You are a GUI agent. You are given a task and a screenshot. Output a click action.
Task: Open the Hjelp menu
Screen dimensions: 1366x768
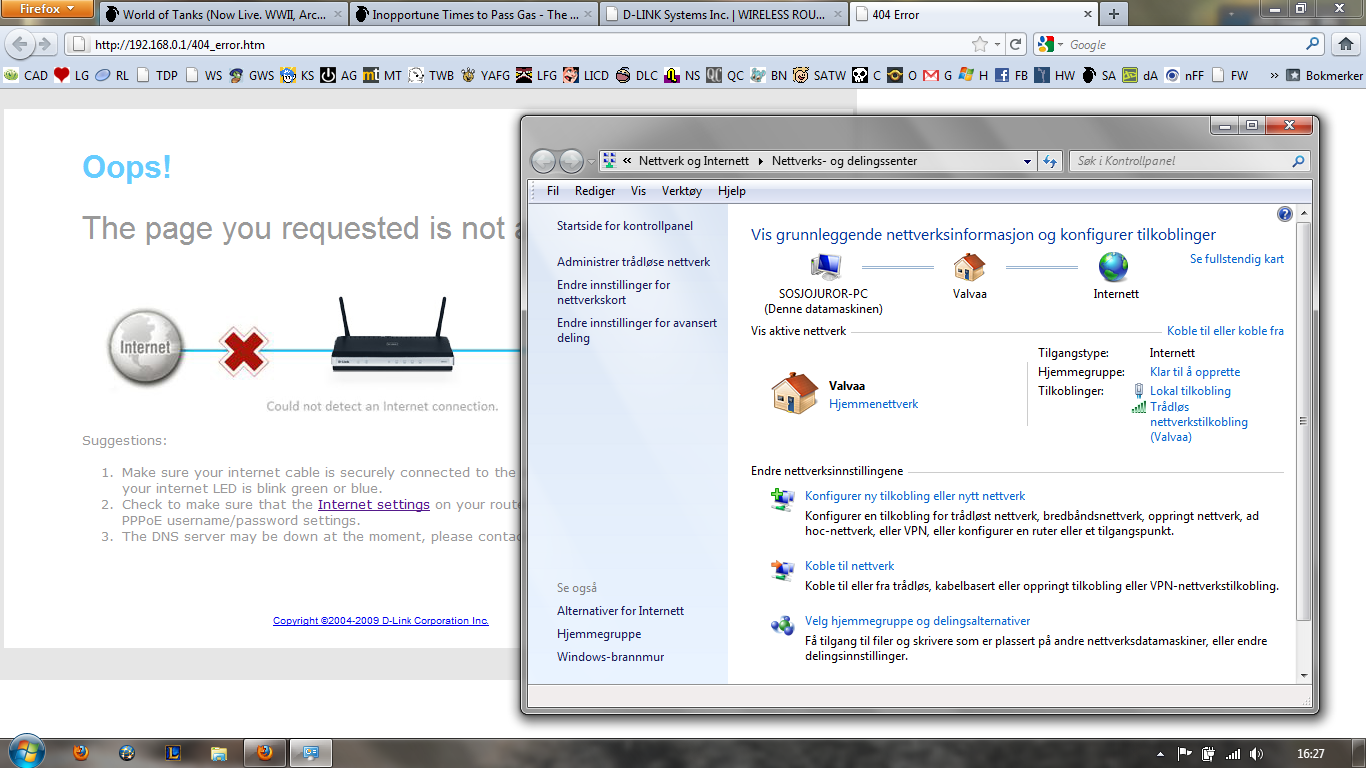pos(732,191)
